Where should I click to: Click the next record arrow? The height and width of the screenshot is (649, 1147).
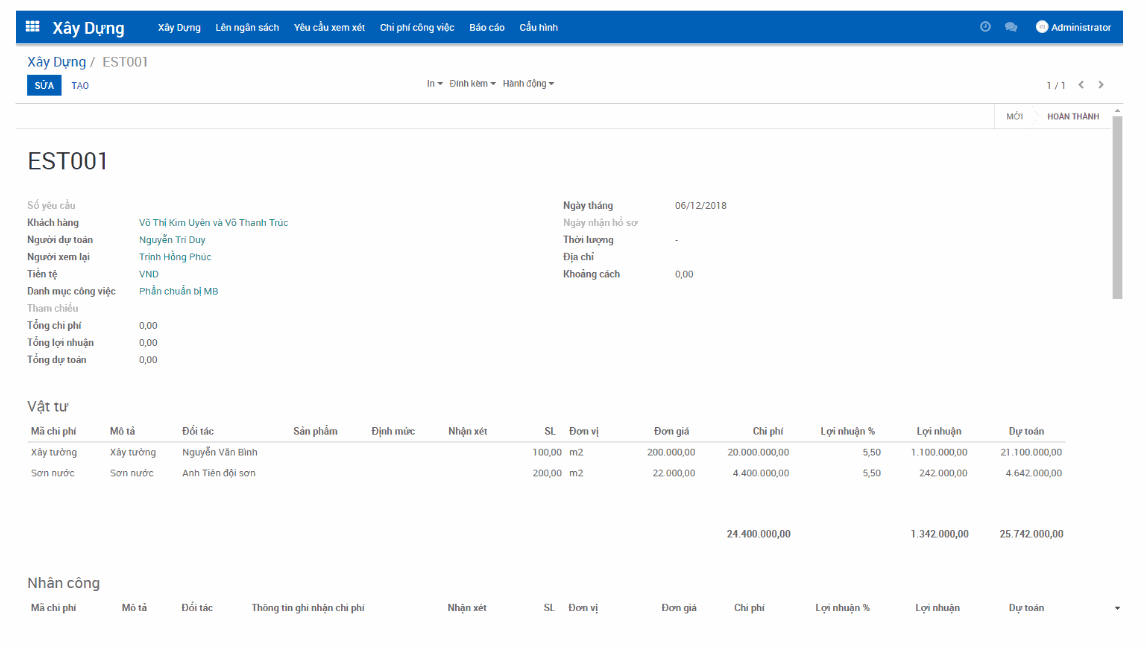tap(1100, 85)
